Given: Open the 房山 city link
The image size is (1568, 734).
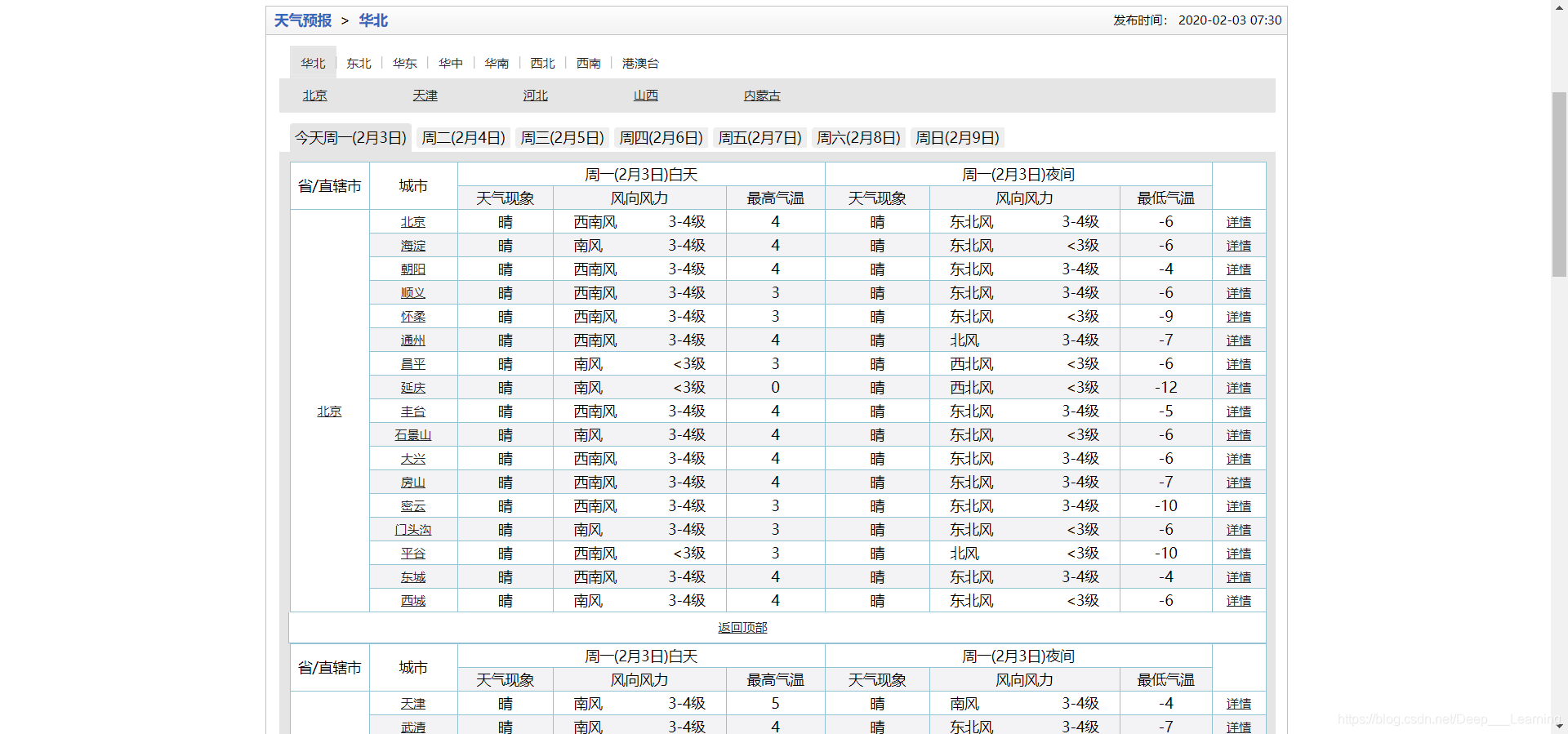Looking at the screenshot, I should 413,483.
